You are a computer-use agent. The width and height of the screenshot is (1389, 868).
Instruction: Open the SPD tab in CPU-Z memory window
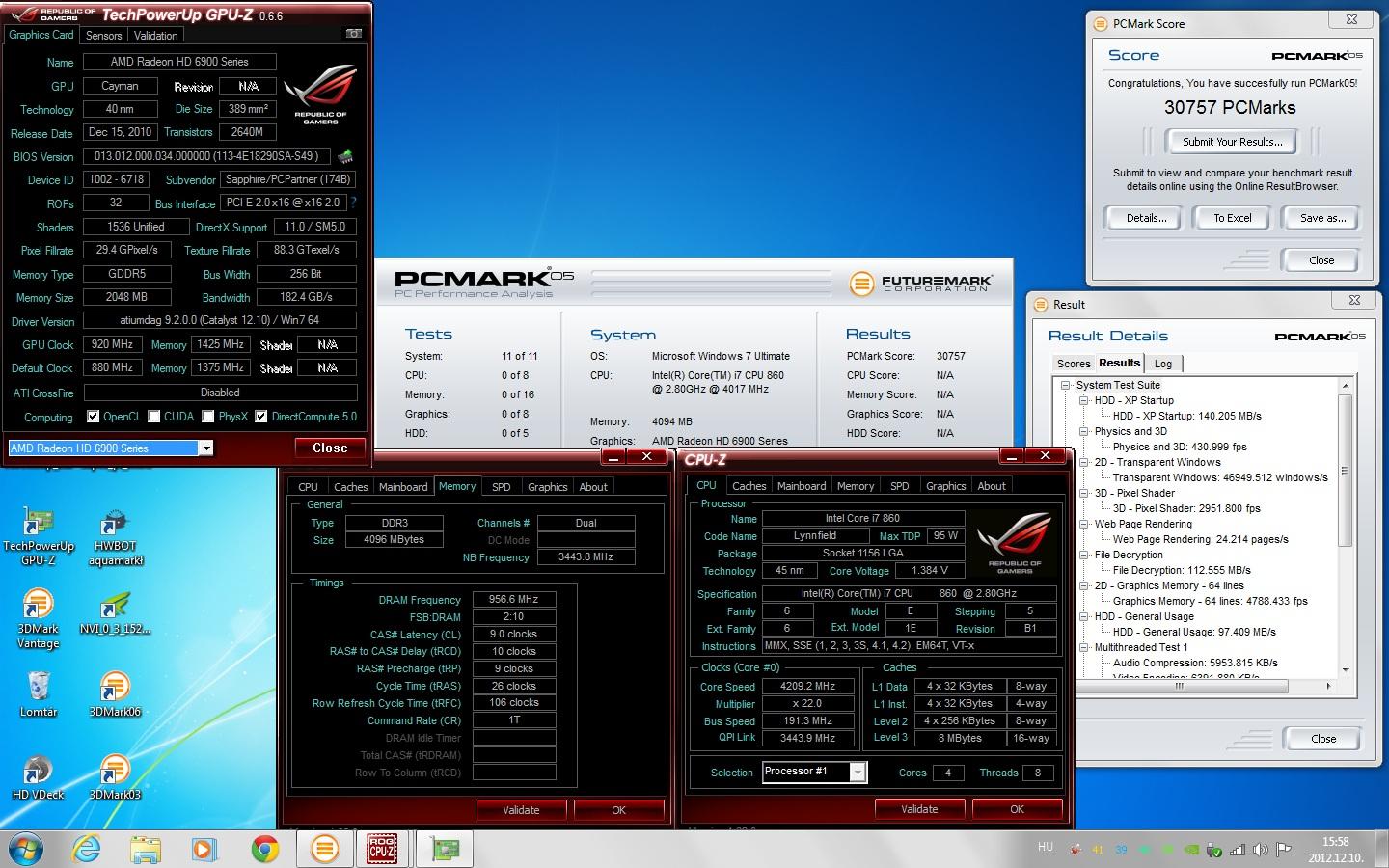(x=501, y=487)
